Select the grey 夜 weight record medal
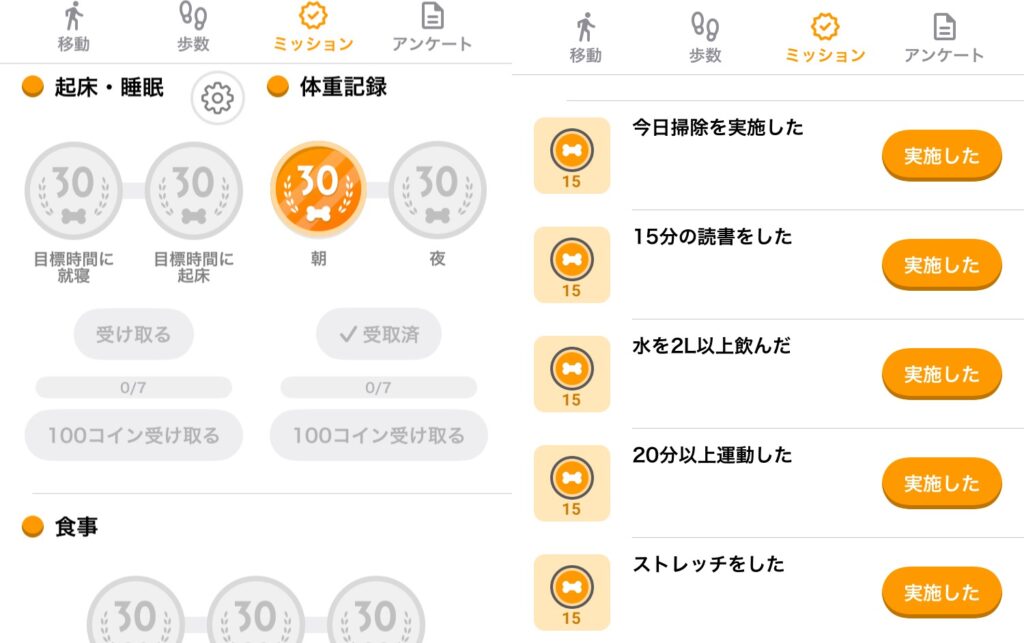 click(x=438, y=190)
